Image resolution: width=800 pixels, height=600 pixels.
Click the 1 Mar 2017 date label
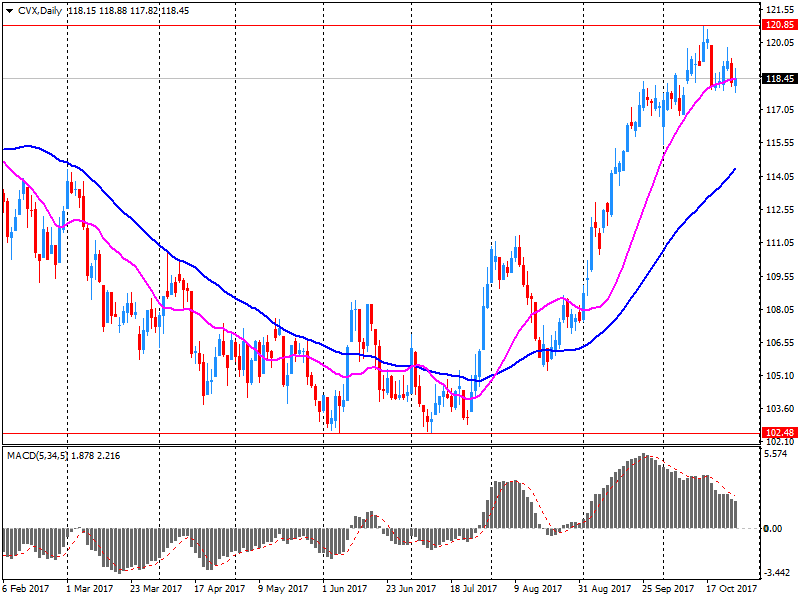pos(89,589)
